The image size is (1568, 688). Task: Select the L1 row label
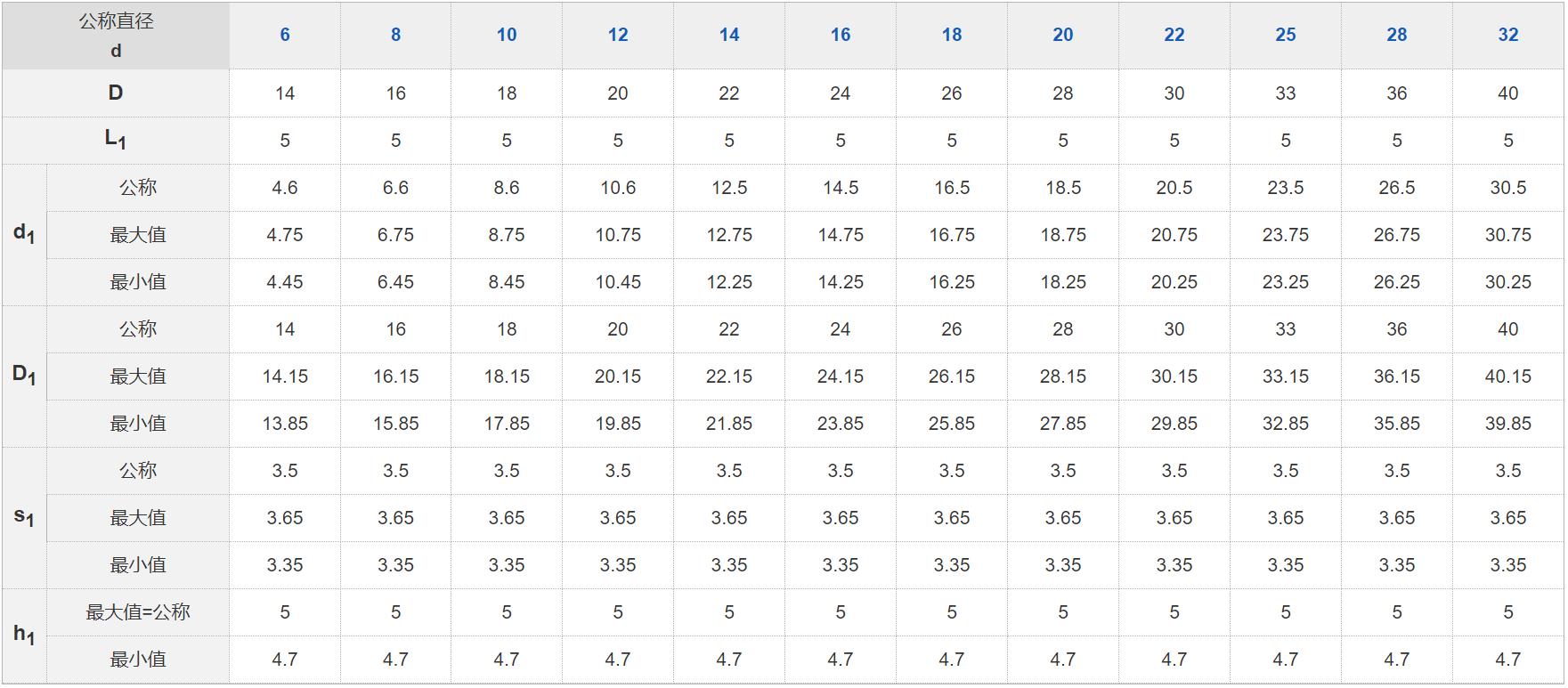(x=116, y=140)
